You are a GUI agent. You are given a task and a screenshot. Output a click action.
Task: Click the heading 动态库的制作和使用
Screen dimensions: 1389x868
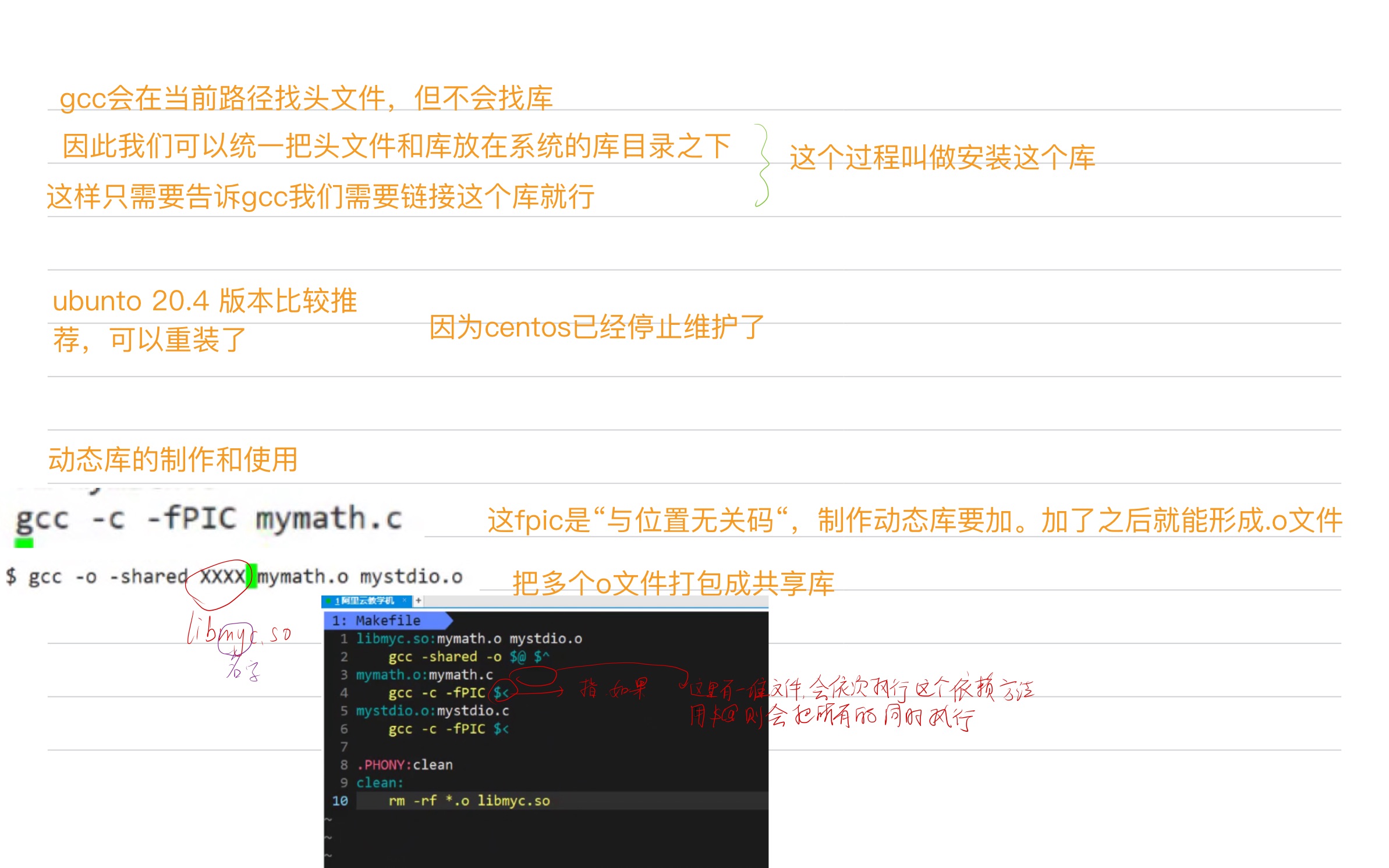click(173, 459)
